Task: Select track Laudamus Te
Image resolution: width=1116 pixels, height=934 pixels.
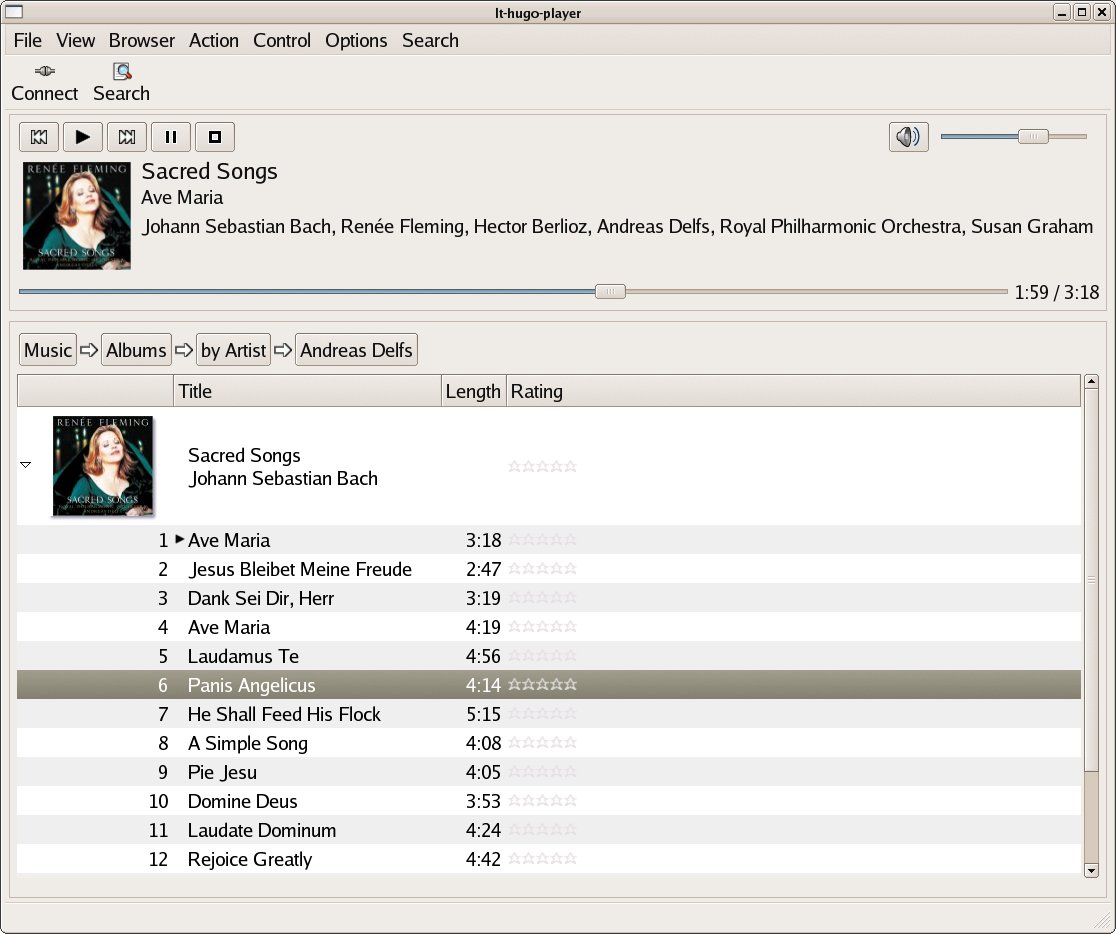Action: (x=549, y=656)
